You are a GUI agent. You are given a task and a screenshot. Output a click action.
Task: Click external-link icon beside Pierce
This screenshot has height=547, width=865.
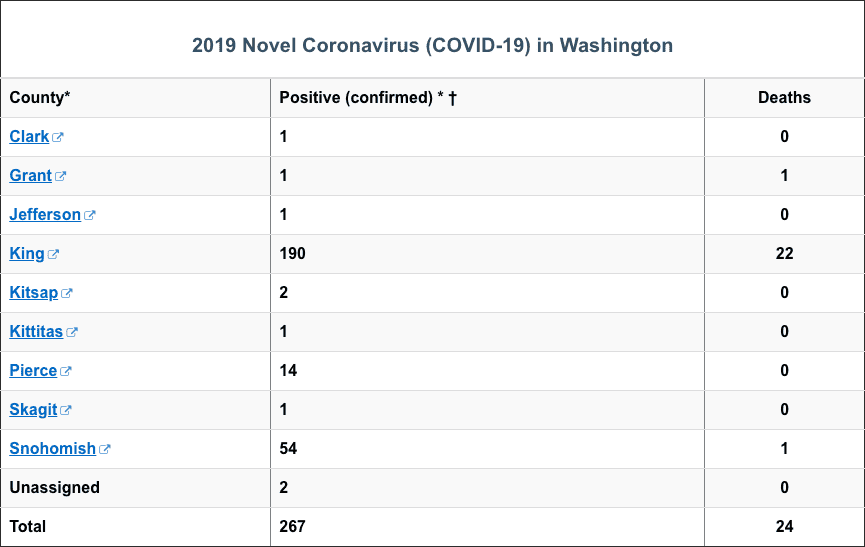66,371
